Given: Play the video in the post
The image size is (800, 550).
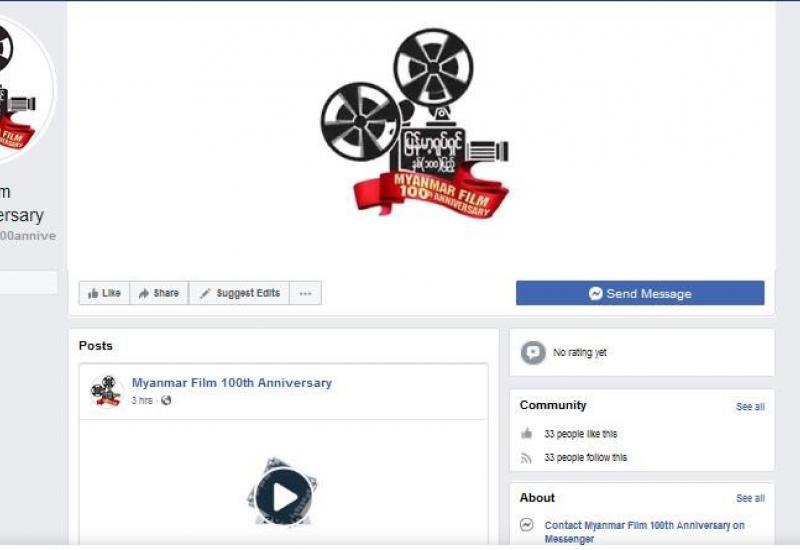Looking at the screenshot, I should pyautogui.click(x=283, y=496).
